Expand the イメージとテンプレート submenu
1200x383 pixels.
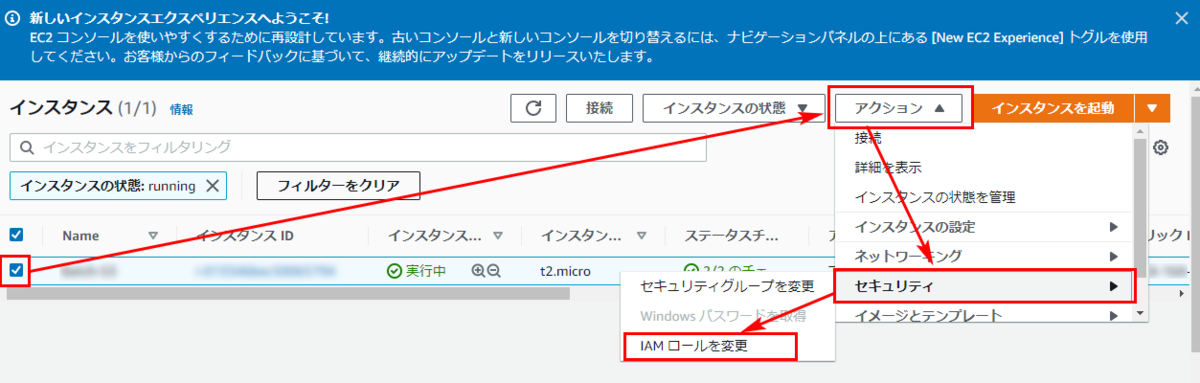click(x=985, y=315)
